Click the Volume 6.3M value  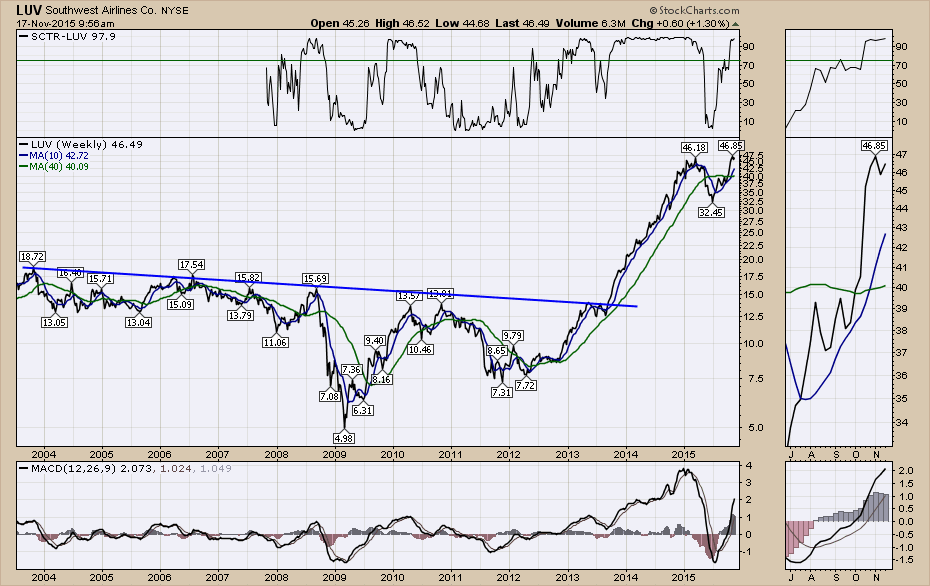(591, 23)
